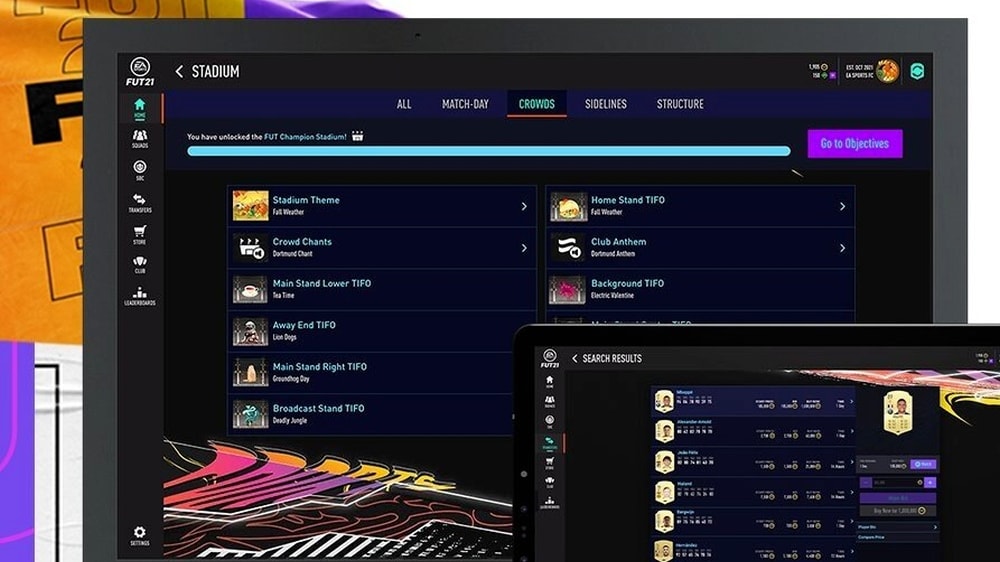Click the green FIFA points icon
Viewport: 1000px width, 562px height.
click(x=824, y=75)
